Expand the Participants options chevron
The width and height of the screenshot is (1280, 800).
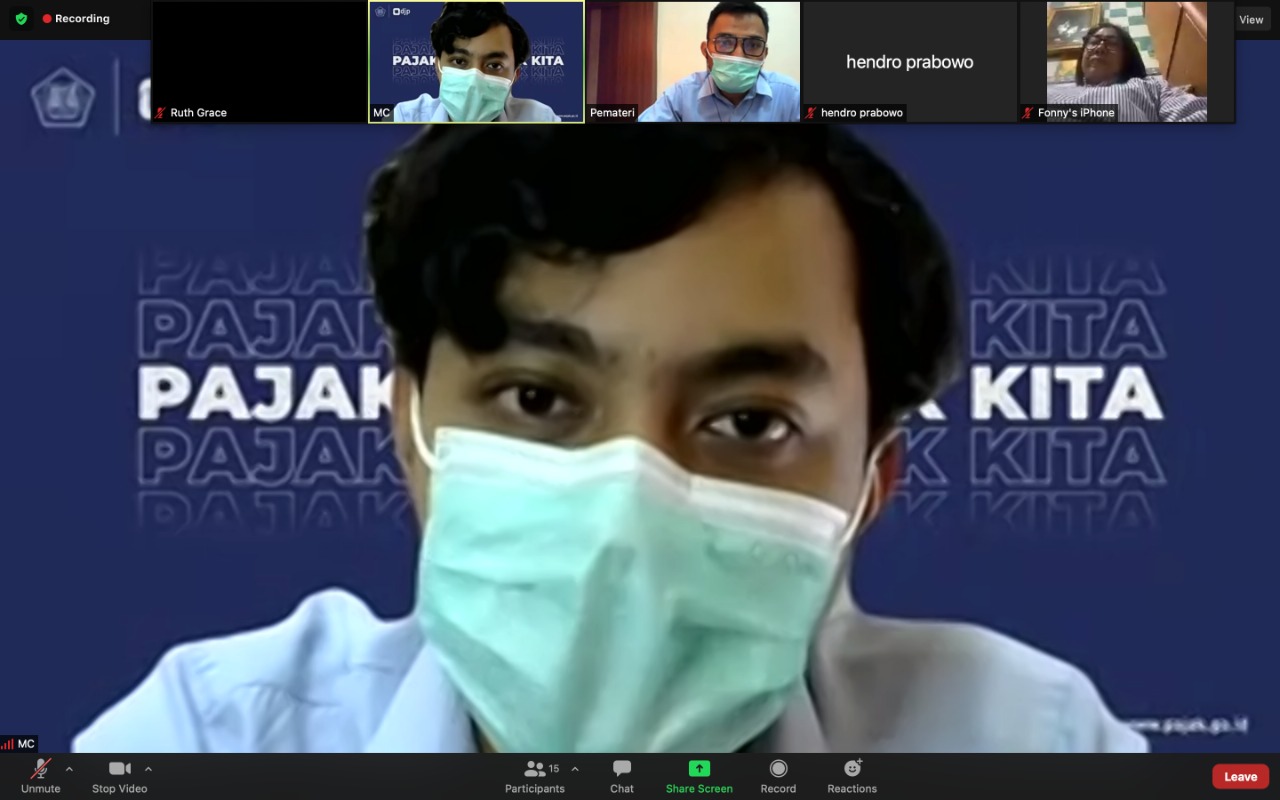575,769
